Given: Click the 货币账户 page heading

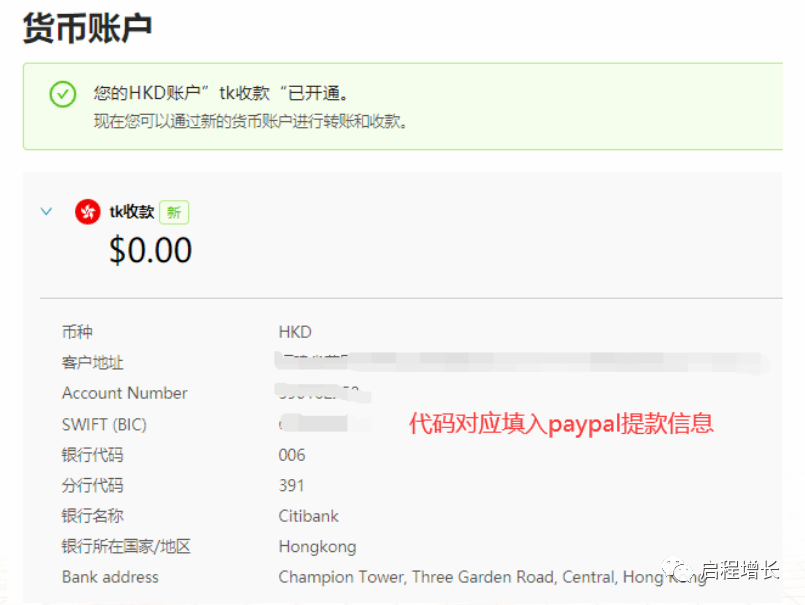Looking at the screenshot, I should point(87,28).
